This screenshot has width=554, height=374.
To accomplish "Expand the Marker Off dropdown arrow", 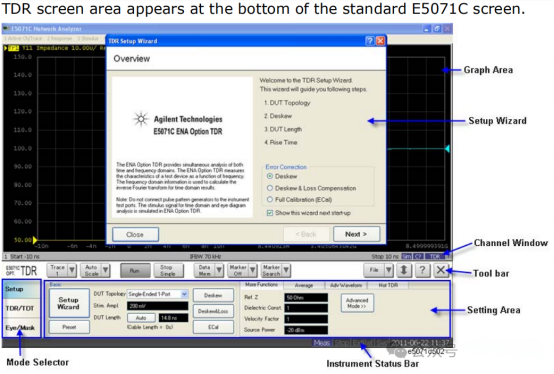I will [253, 271].
